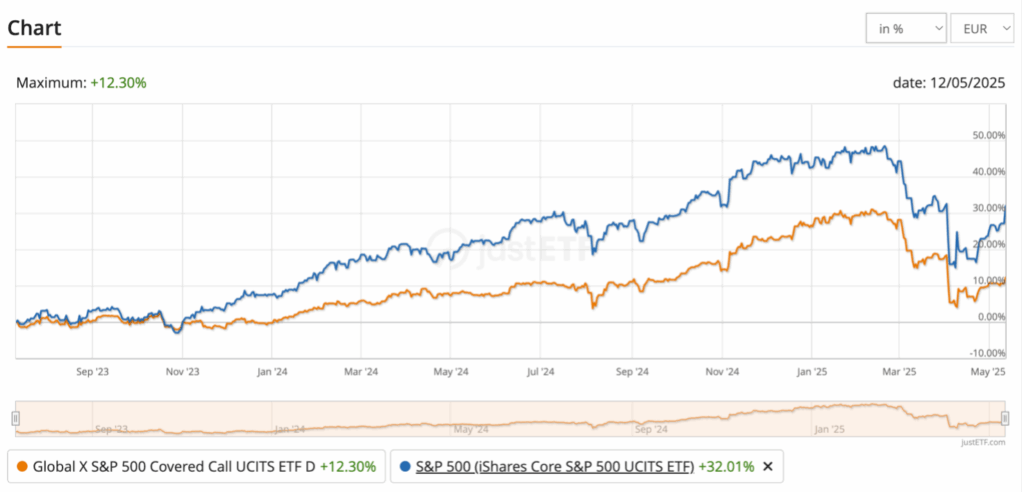Image resolution: width=1024 pixels, height=494 pixels.
Task: Click the navigator's right range grip handle
Action: 1004,418
